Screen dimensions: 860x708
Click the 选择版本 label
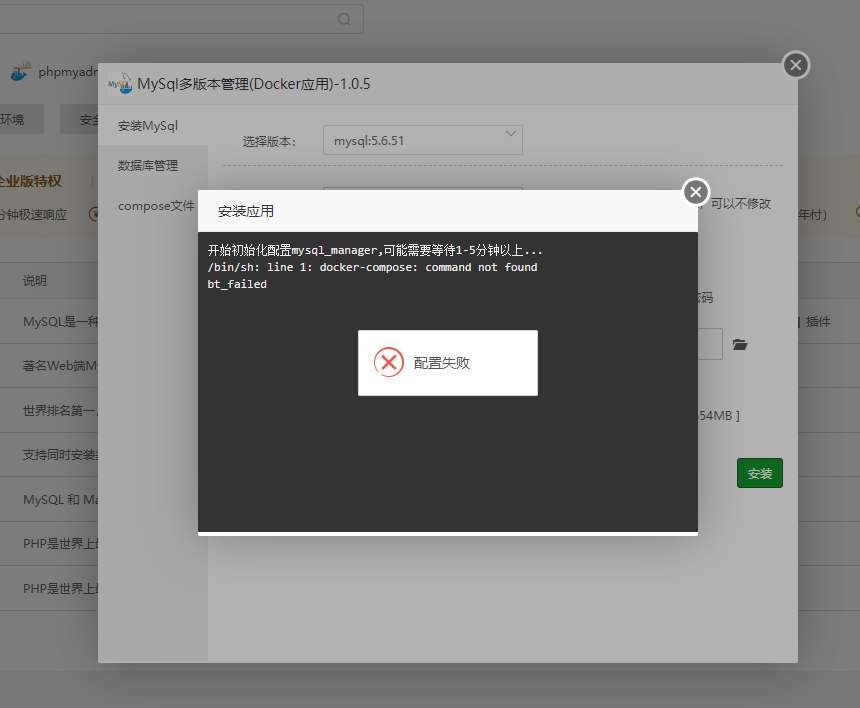(x=269, y=141)
